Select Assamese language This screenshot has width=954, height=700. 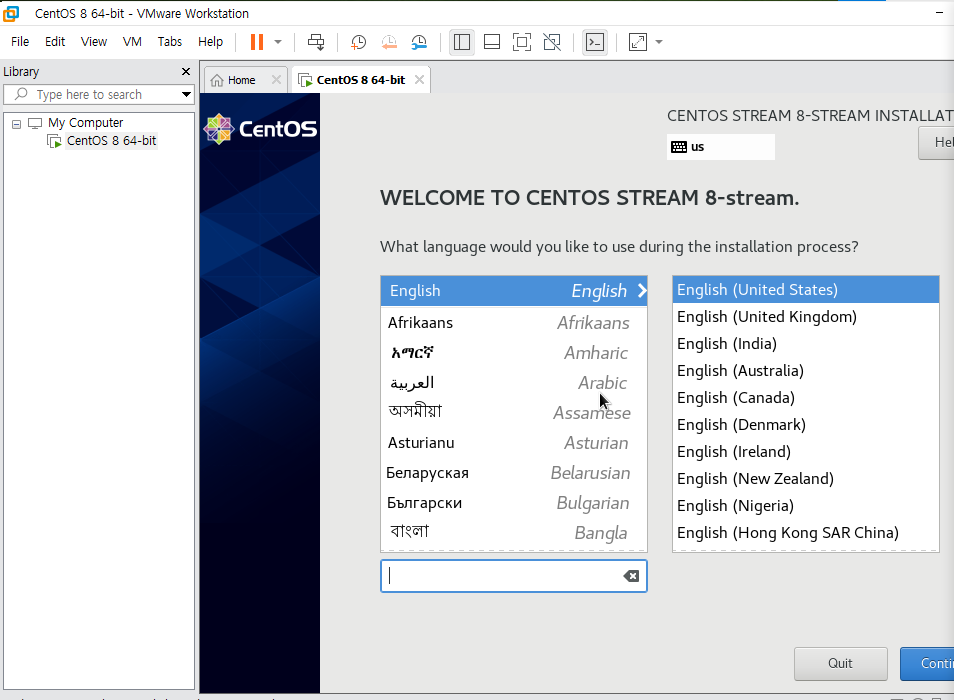(x=514, y=413)
